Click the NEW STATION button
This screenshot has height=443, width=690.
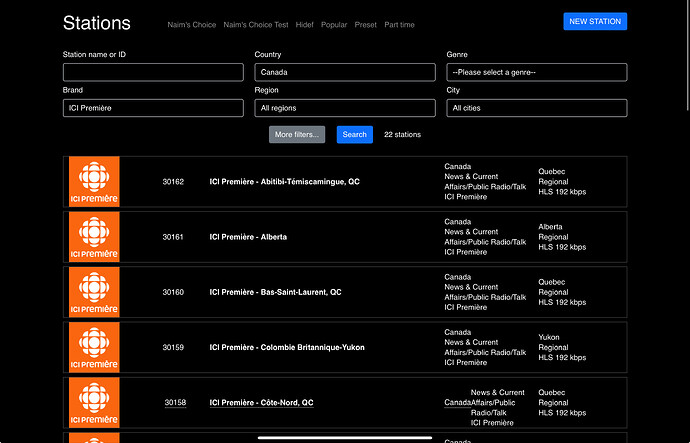coord(595,22)
